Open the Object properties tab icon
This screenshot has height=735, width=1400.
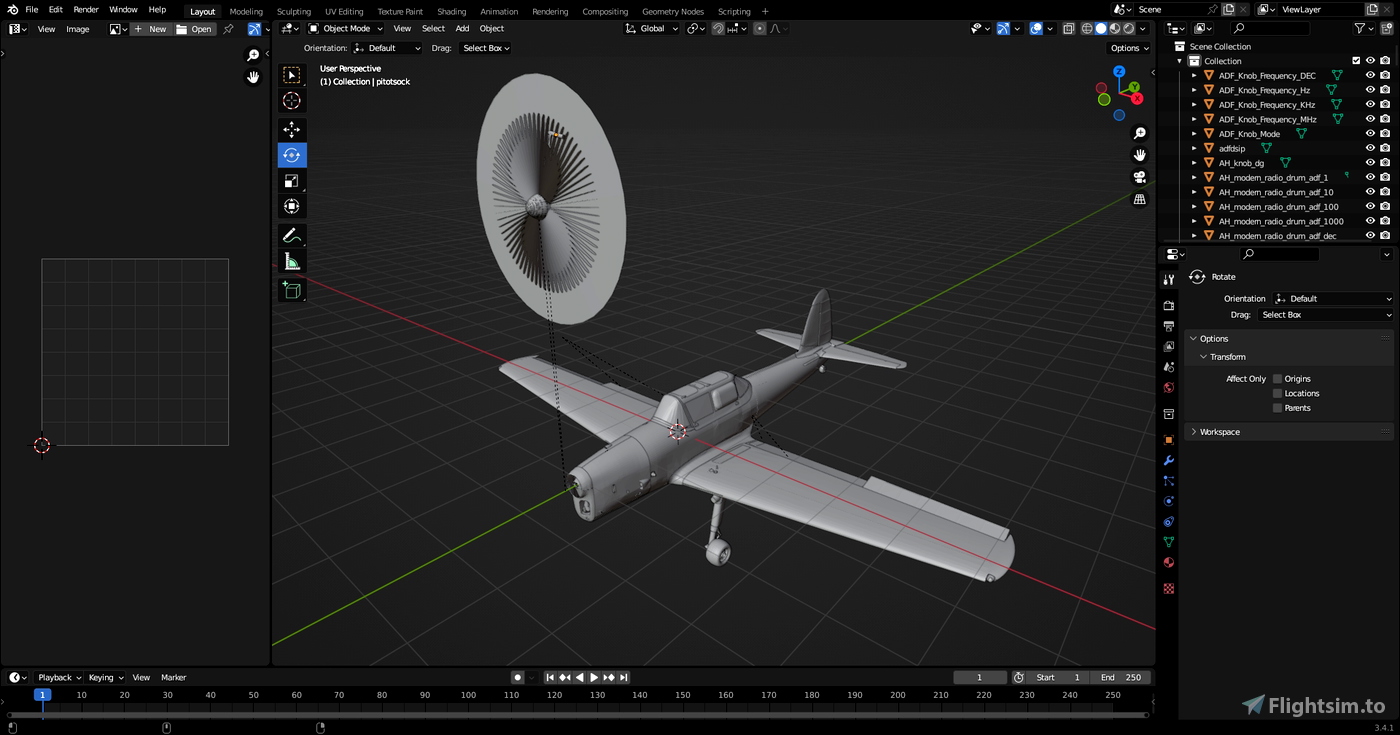point(1168,439)
